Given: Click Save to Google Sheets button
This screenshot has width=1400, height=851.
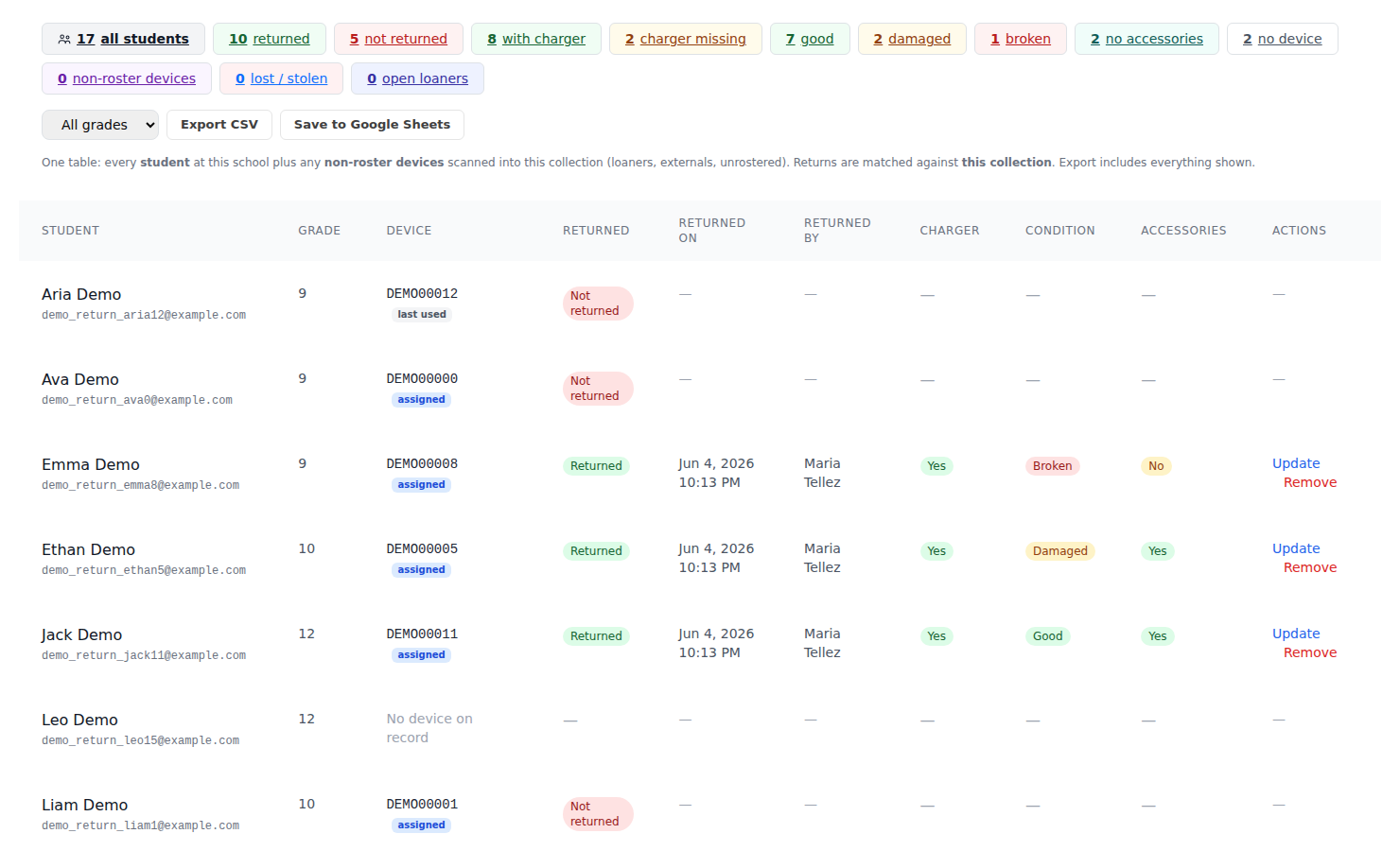Looking at the screenshot, I should (x=372, y=125).
